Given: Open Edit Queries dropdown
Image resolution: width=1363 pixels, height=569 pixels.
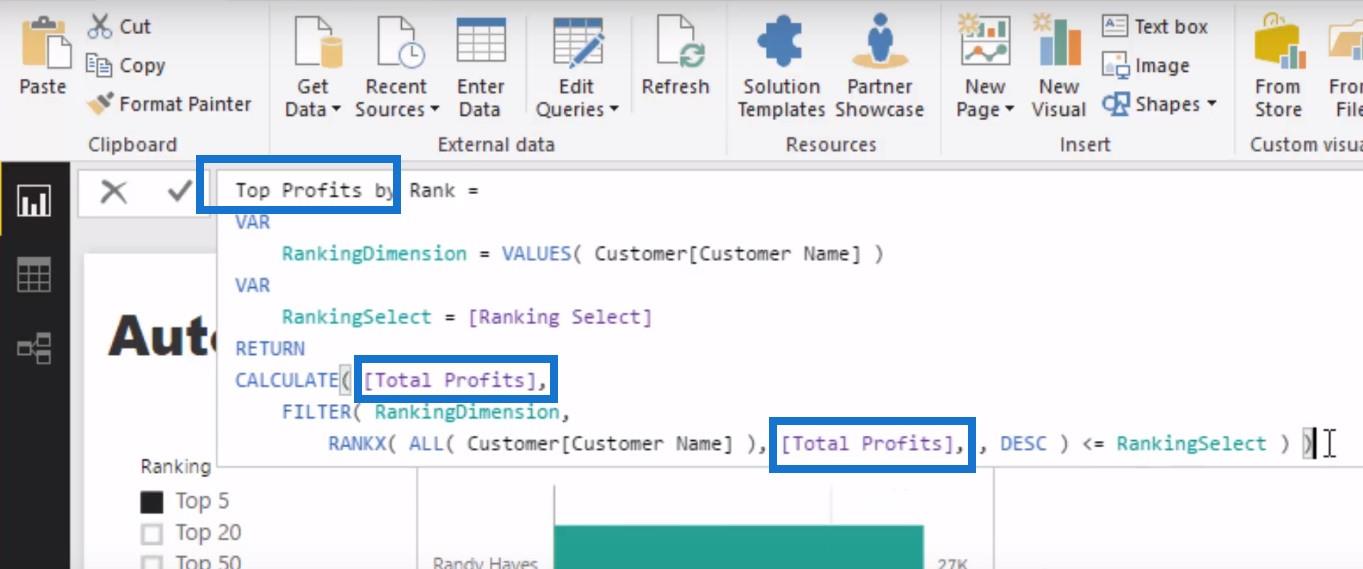Looking at the screenshot, I should tap(577, 68).
